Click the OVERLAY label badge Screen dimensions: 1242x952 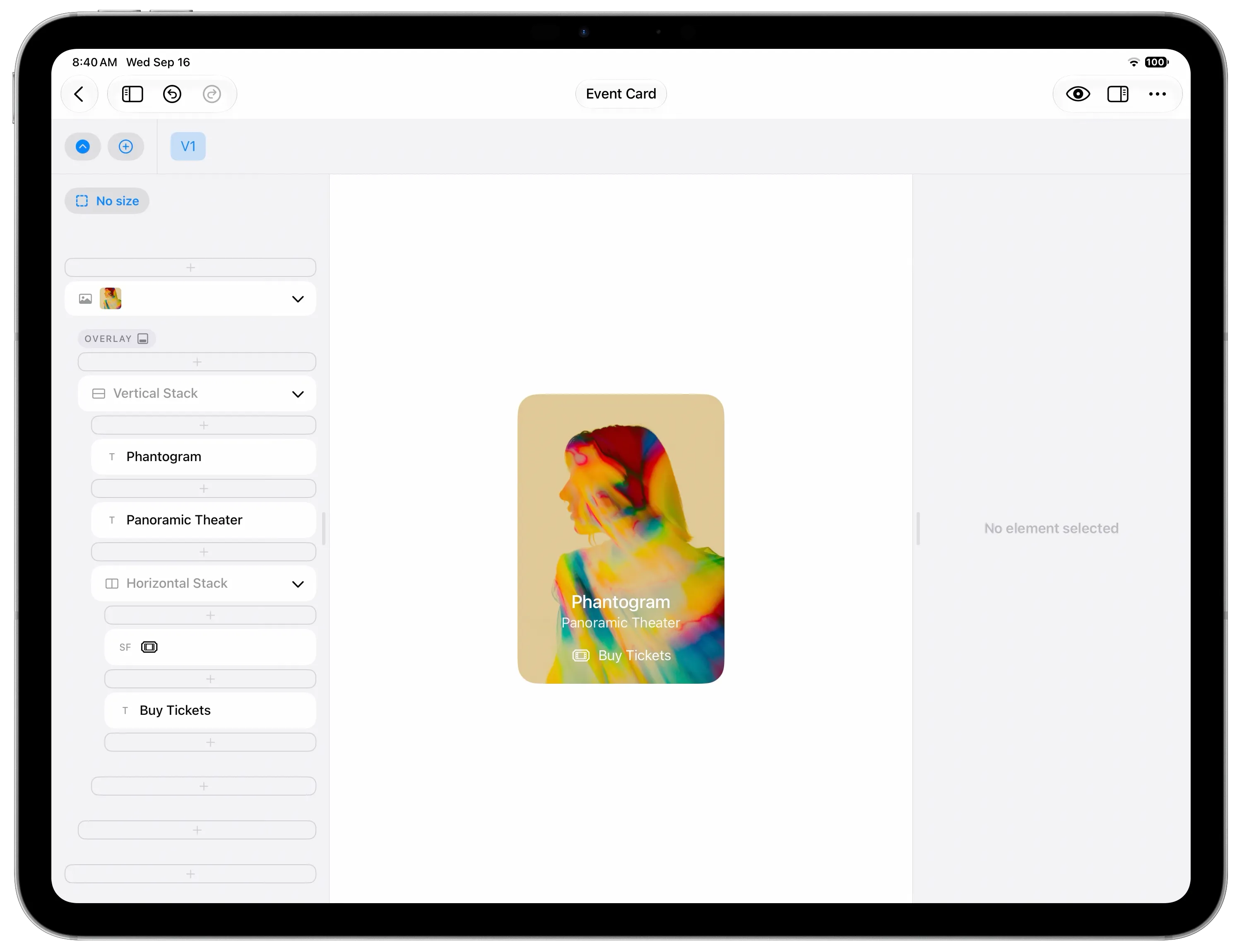tap(117, 339)
